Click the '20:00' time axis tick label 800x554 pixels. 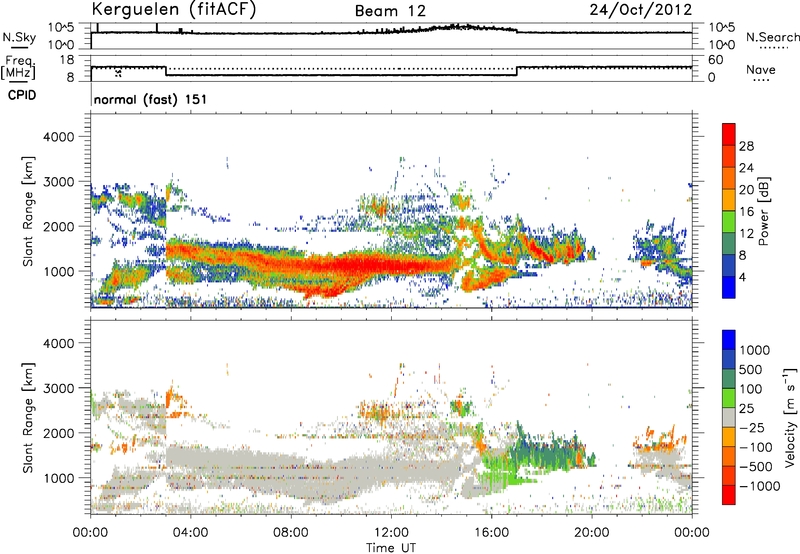tap(591, 533)
